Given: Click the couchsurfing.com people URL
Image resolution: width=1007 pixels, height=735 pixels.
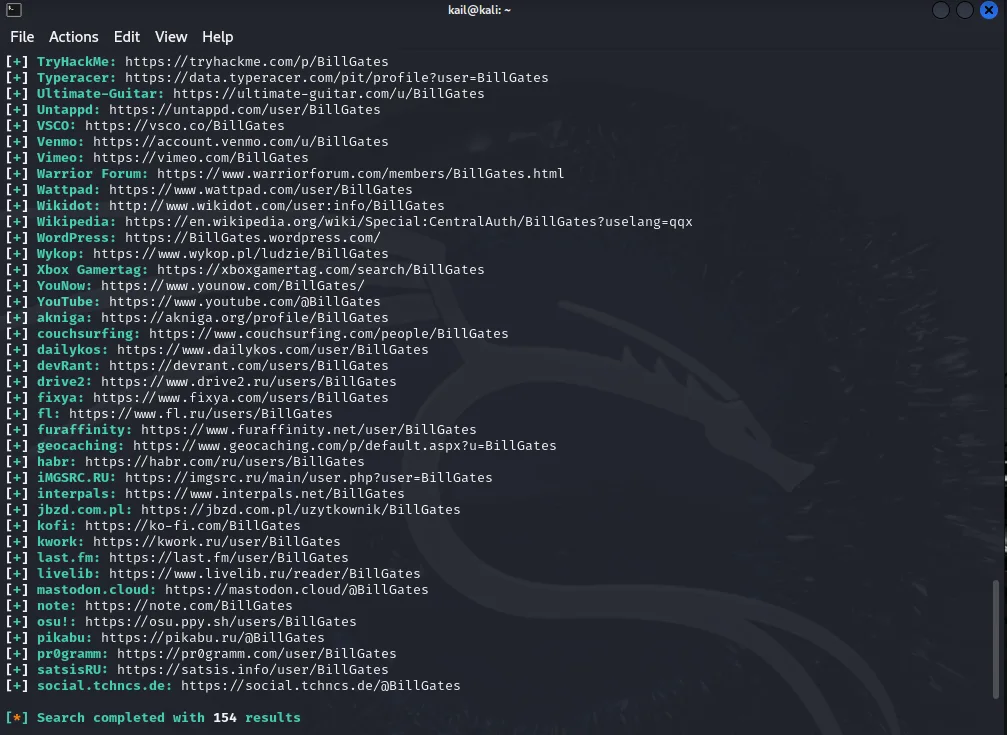Looking at the screenshot, I should (x=329, y=334).
